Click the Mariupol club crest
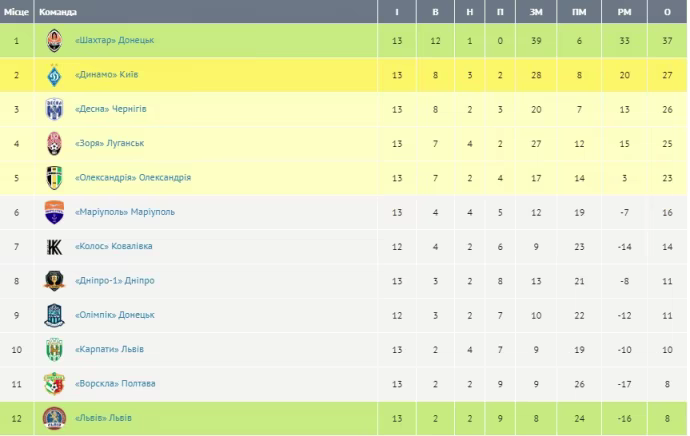The height and width of the screenshot is (436, 690). pos(54,212)
